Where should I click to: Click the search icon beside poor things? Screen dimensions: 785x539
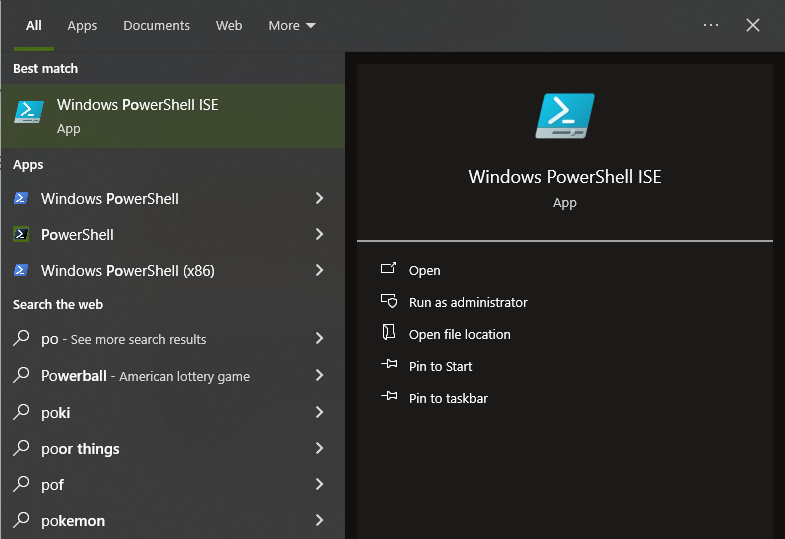point(21,448)
